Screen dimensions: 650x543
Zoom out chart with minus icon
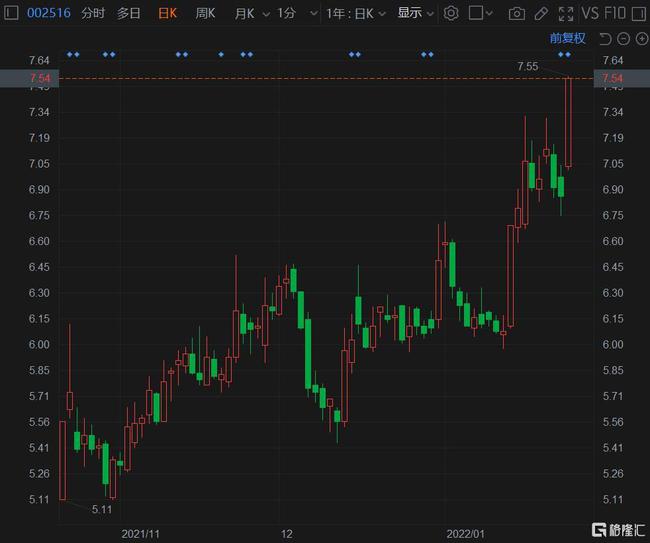622,39
